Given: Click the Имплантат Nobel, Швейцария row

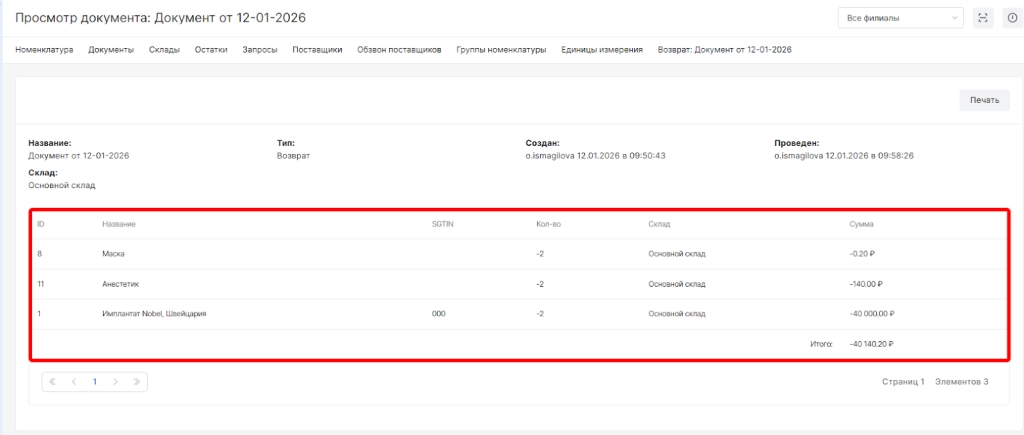Looking at the screenshot, I should (x=154, y=314).
